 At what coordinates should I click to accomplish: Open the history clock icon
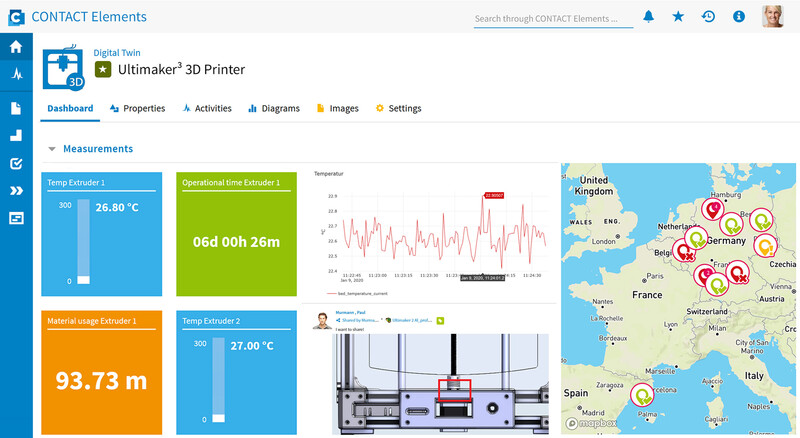click(708, 17)
